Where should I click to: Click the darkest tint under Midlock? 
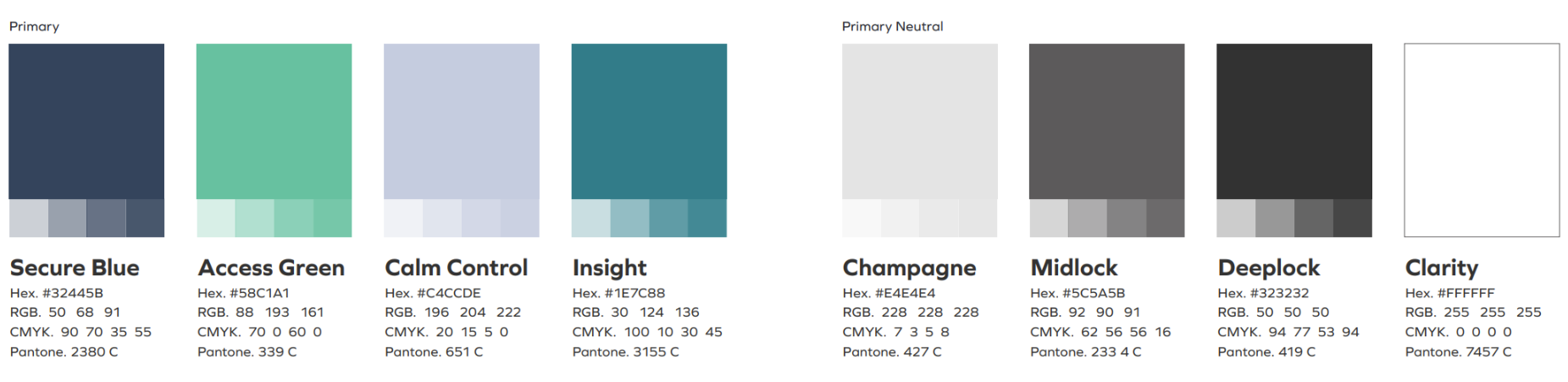1166,219
